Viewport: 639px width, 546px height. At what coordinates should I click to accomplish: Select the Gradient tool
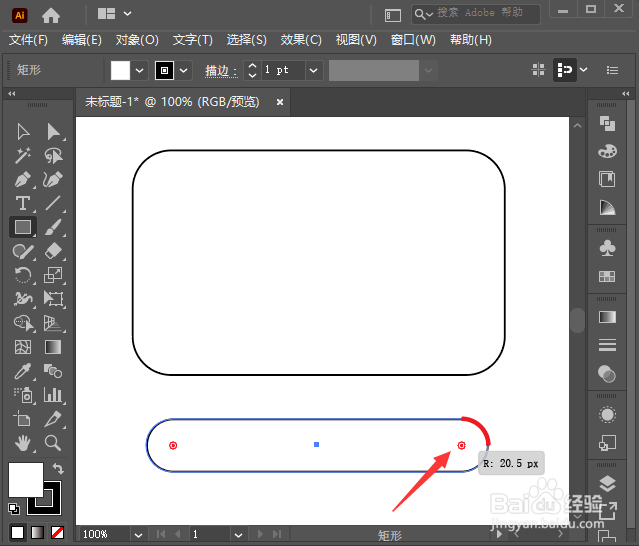click(53, 347)
